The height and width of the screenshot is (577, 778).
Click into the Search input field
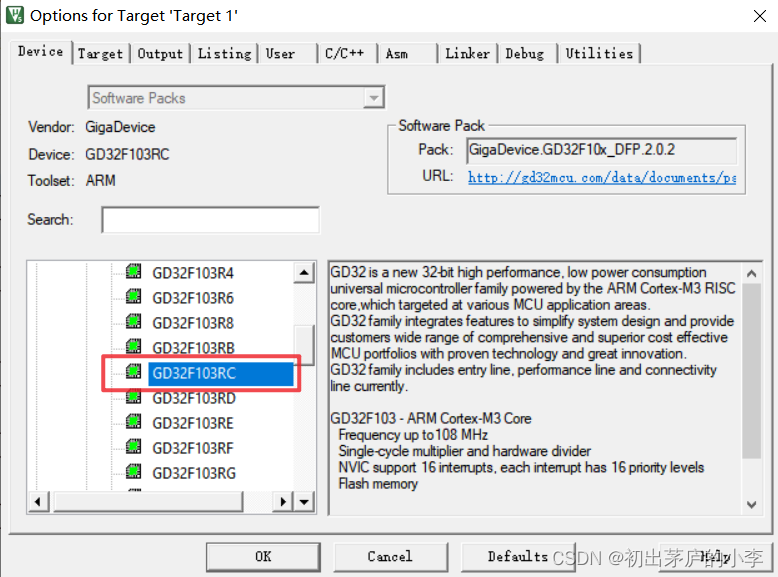pos(210,220)
